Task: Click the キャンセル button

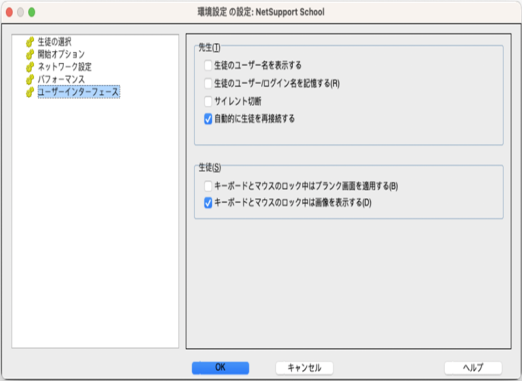Action: coord(304,368)
